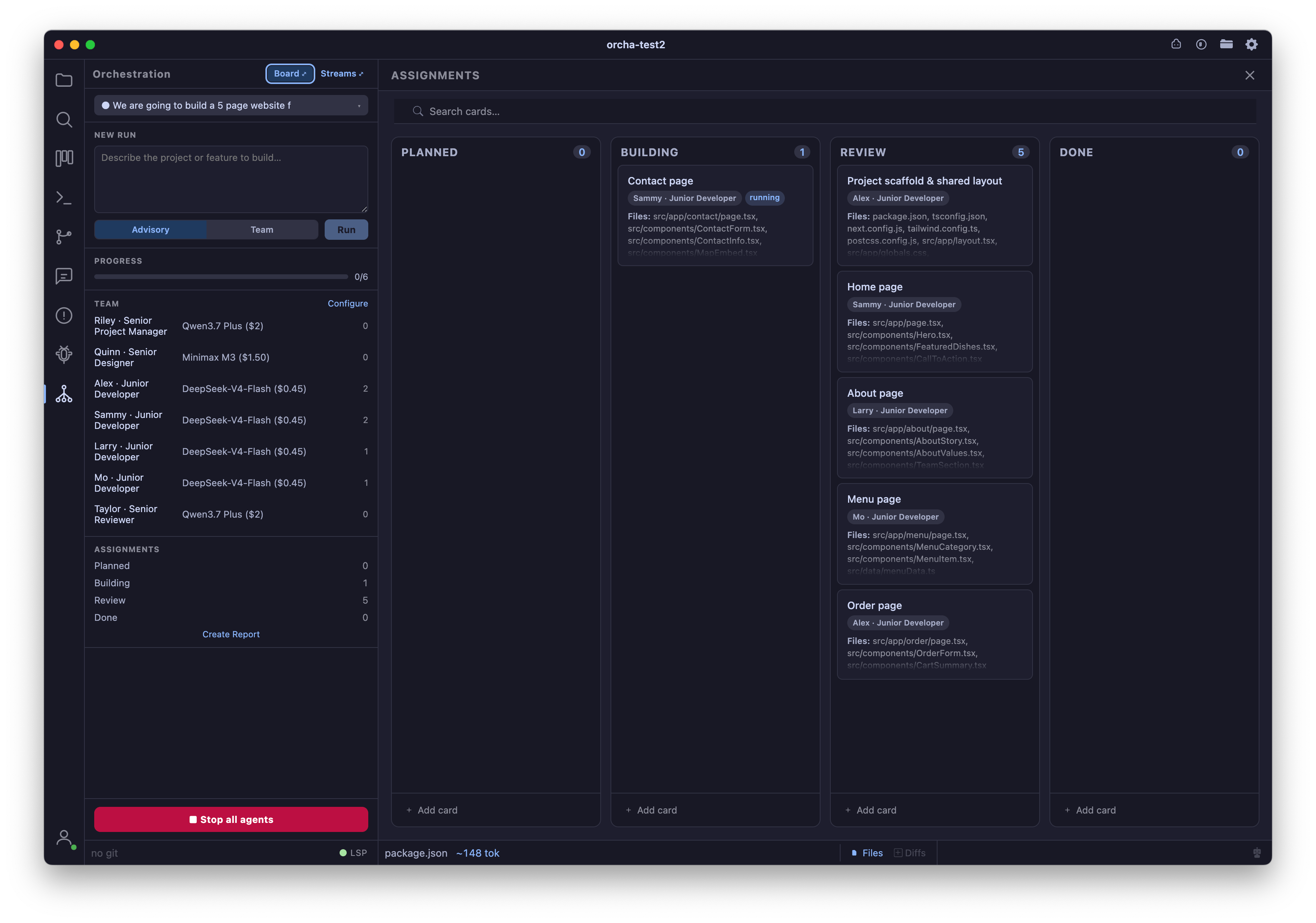Screen dimensions: 1316x923
Task: Open the debug bug icon in sidebar
Action: click(x=64, y=355)
